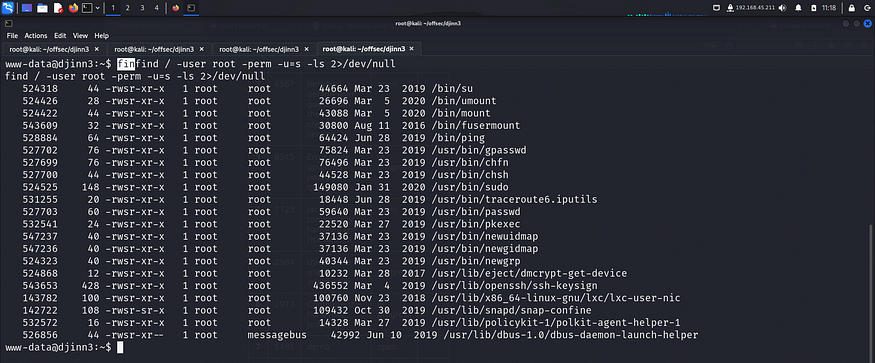Click the /bin/umount path text
The width and height of the screenshot is (875, 363).
click(x=464, y=101)
